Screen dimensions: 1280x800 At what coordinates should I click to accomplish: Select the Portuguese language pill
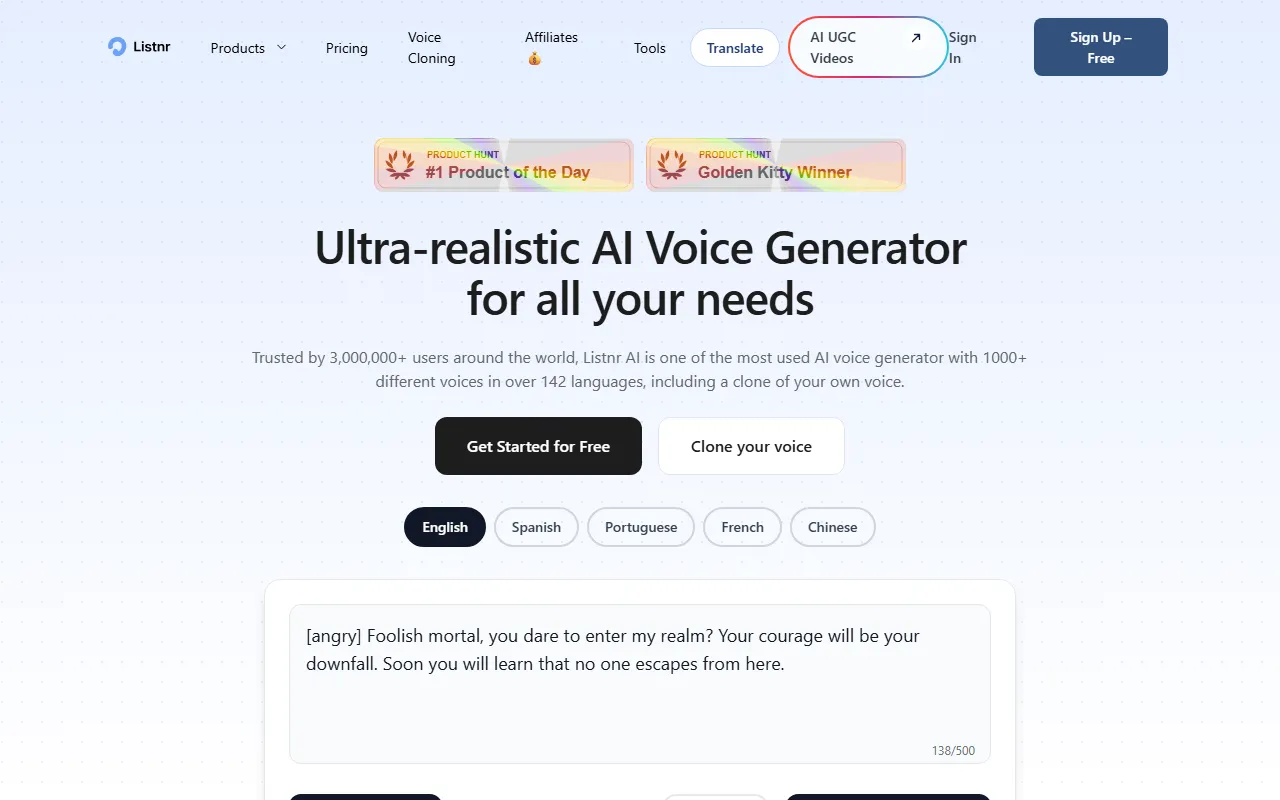click(x=641, y=527)
